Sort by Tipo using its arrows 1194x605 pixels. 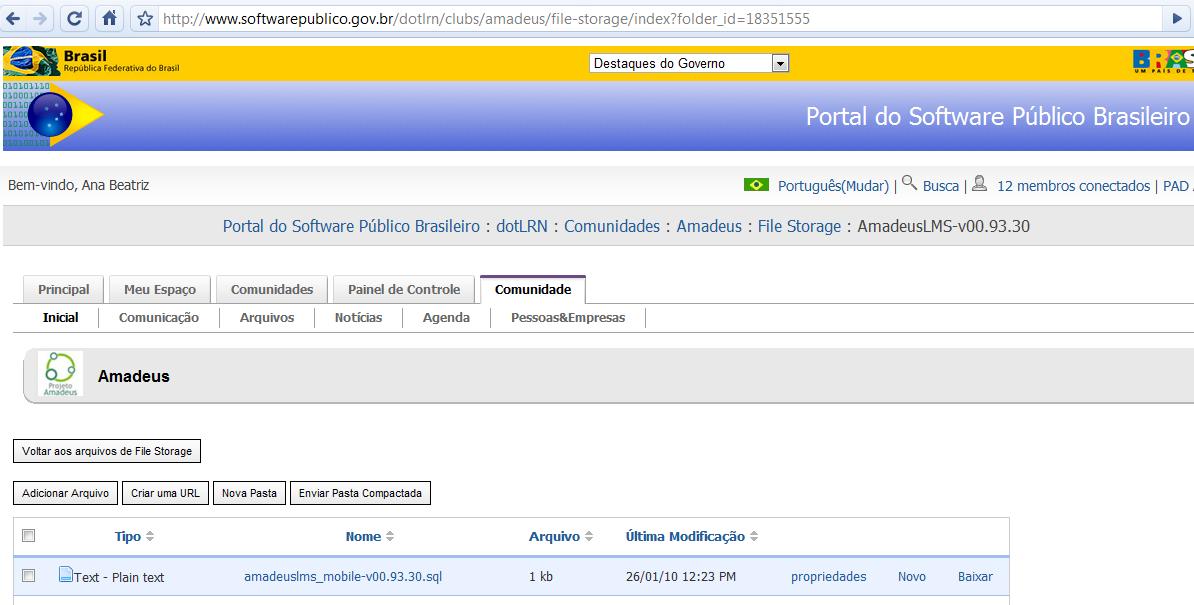[150, 537]
